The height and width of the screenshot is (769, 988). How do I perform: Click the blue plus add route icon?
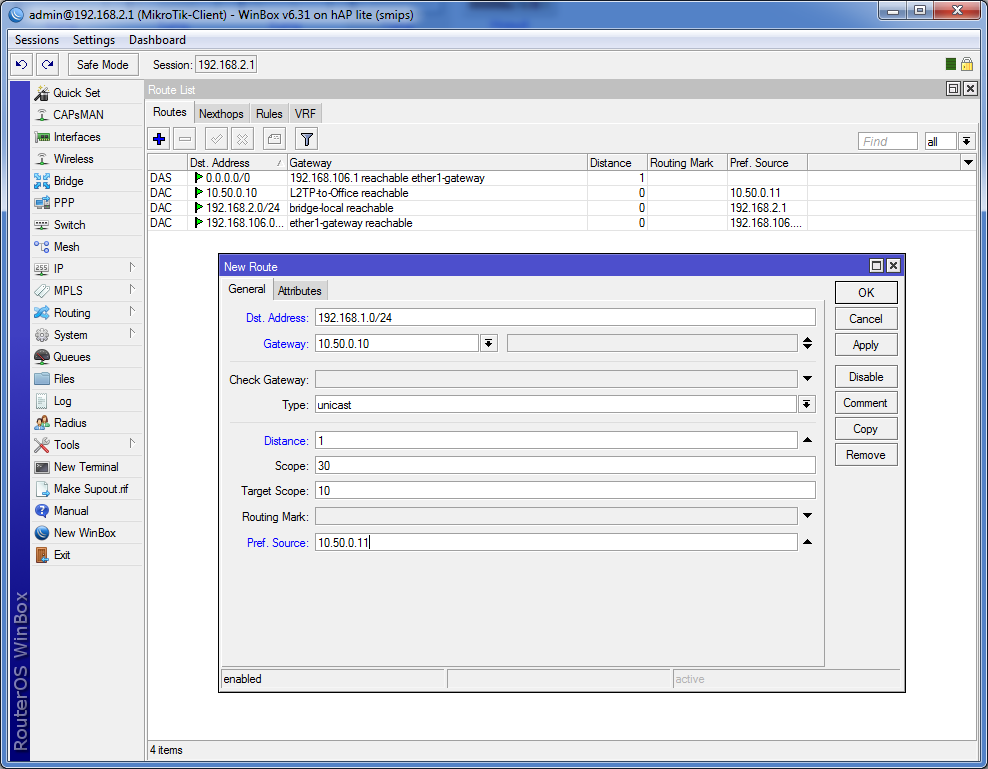pos(159,140)
